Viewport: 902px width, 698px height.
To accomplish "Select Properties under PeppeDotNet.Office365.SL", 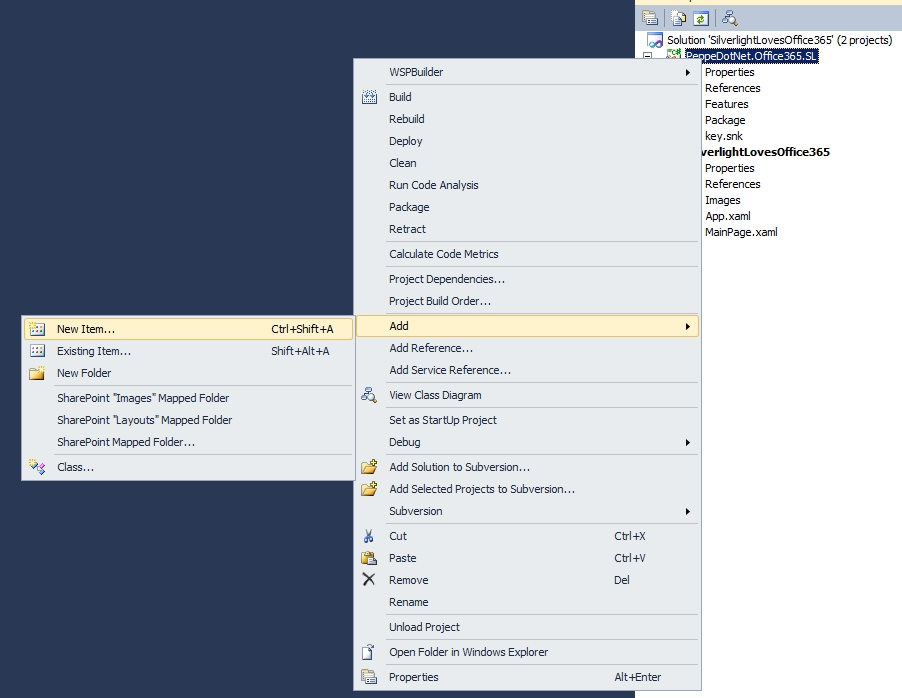I will (x=729, y=72).
